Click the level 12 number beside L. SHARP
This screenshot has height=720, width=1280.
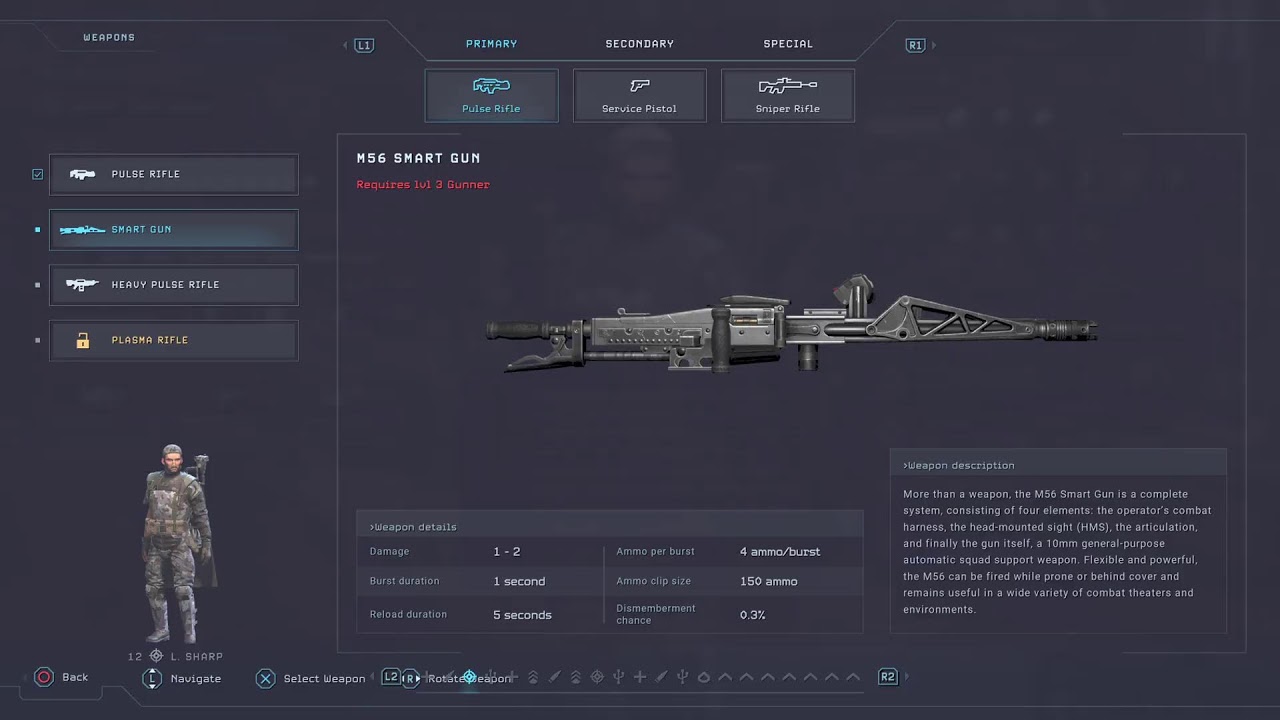point(135,657)
